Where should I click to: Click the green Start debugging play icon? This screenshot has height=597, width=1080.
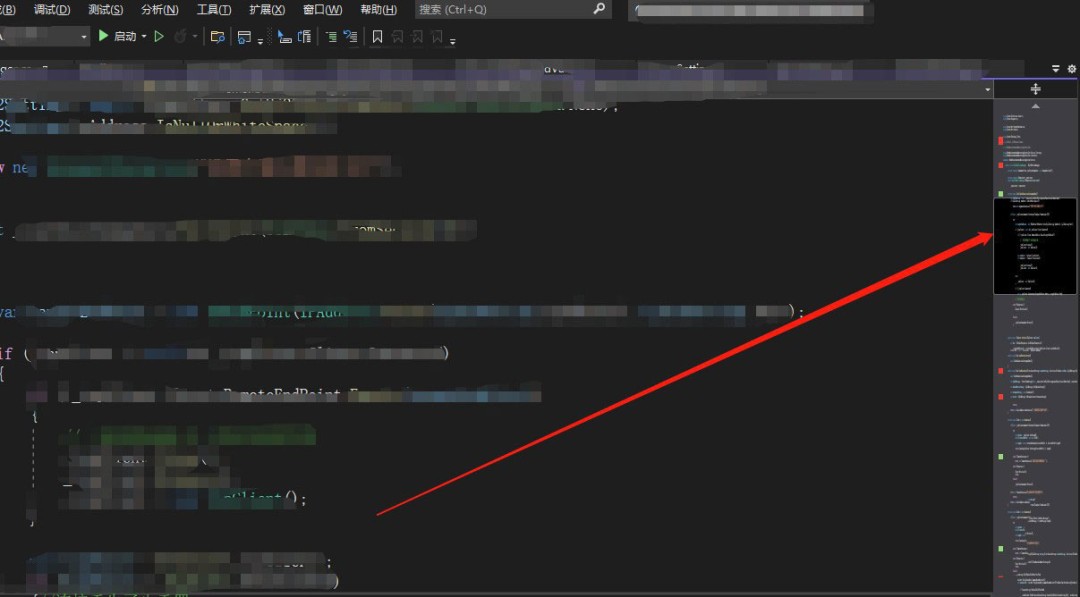[103, 36]
